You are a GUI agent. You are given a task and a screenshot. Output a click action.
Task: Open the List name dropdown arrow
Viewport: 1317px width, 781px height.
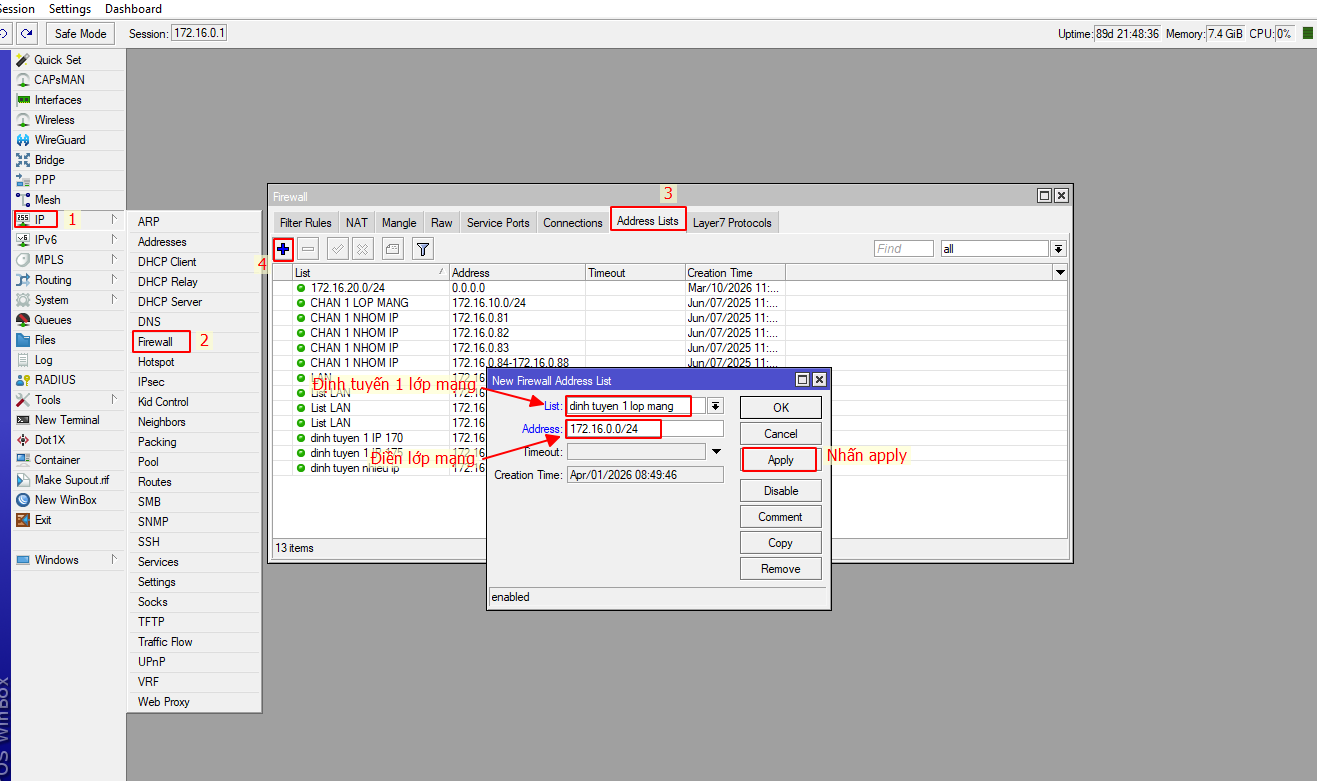point(715,406)
